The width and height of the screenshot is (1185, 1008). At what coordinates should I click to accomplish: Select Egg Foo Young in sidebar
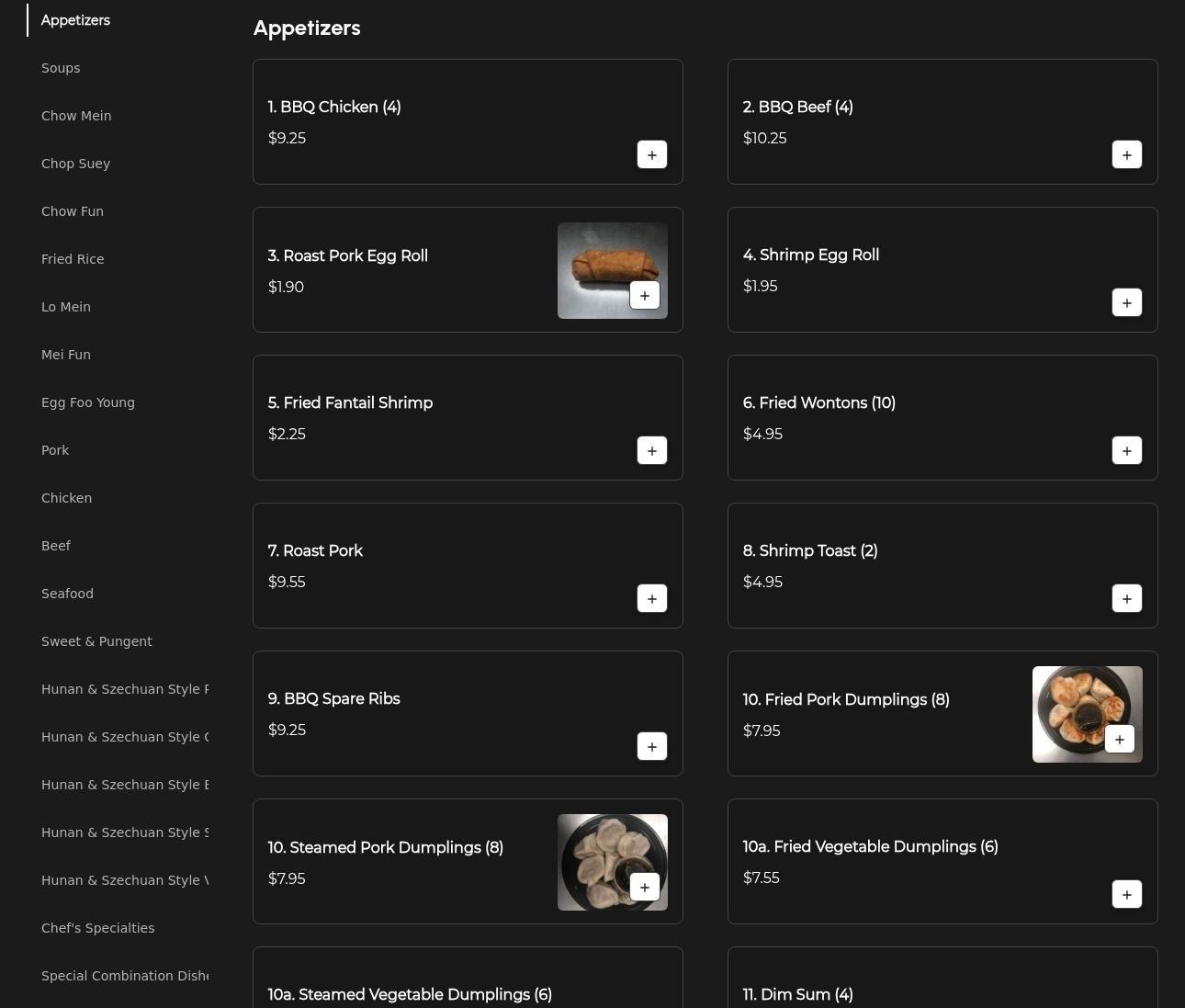(88, 402)
